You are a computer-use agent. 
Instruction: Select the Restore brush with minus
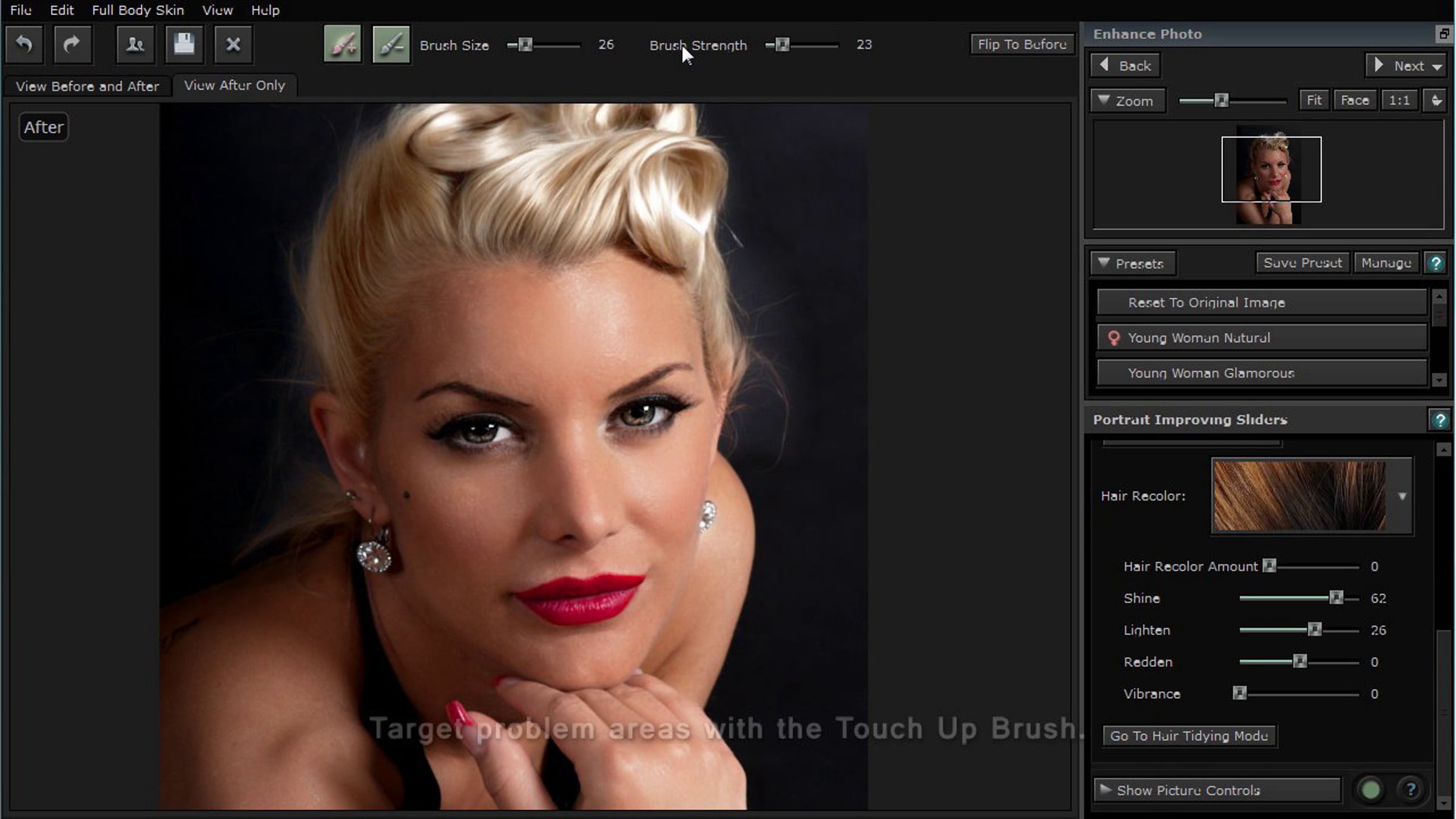391,44
